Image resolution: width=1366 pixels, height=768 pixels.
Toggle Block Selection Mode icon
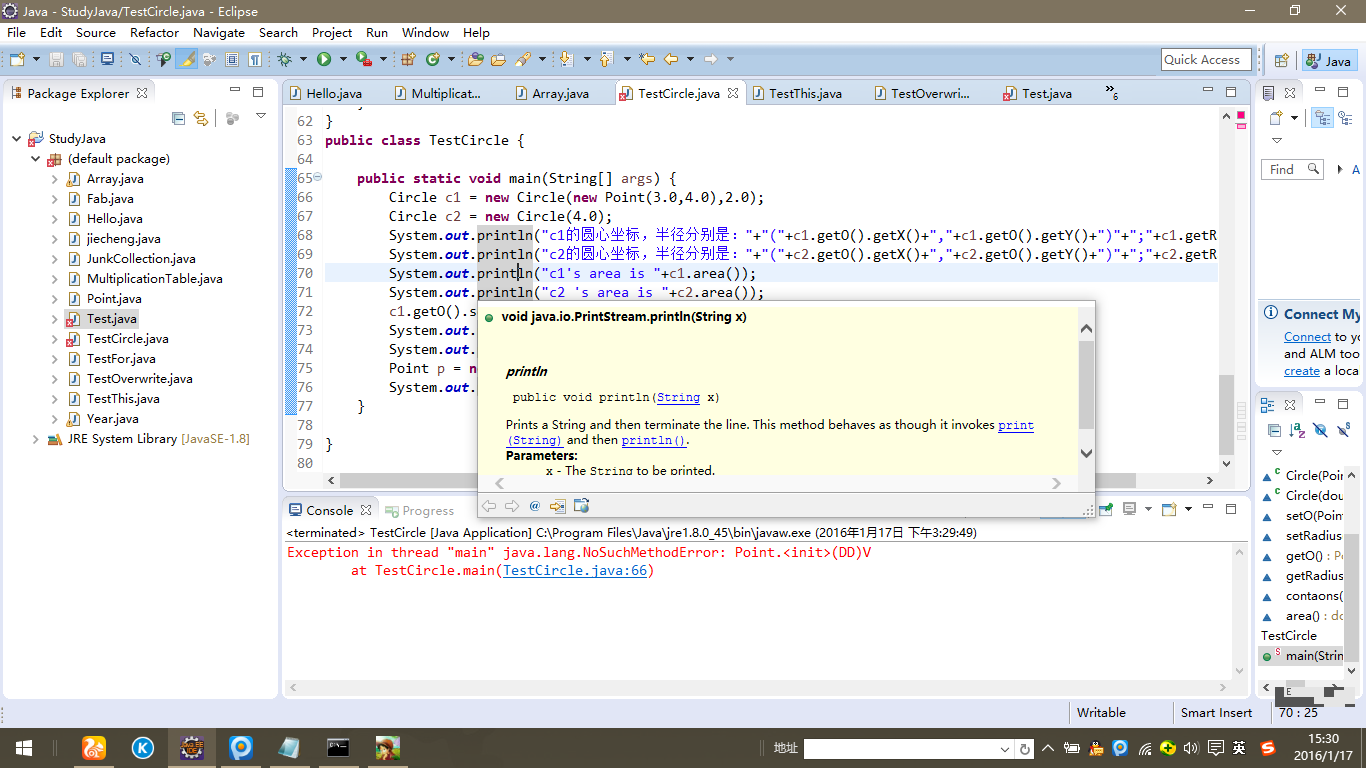pos(232,60)
